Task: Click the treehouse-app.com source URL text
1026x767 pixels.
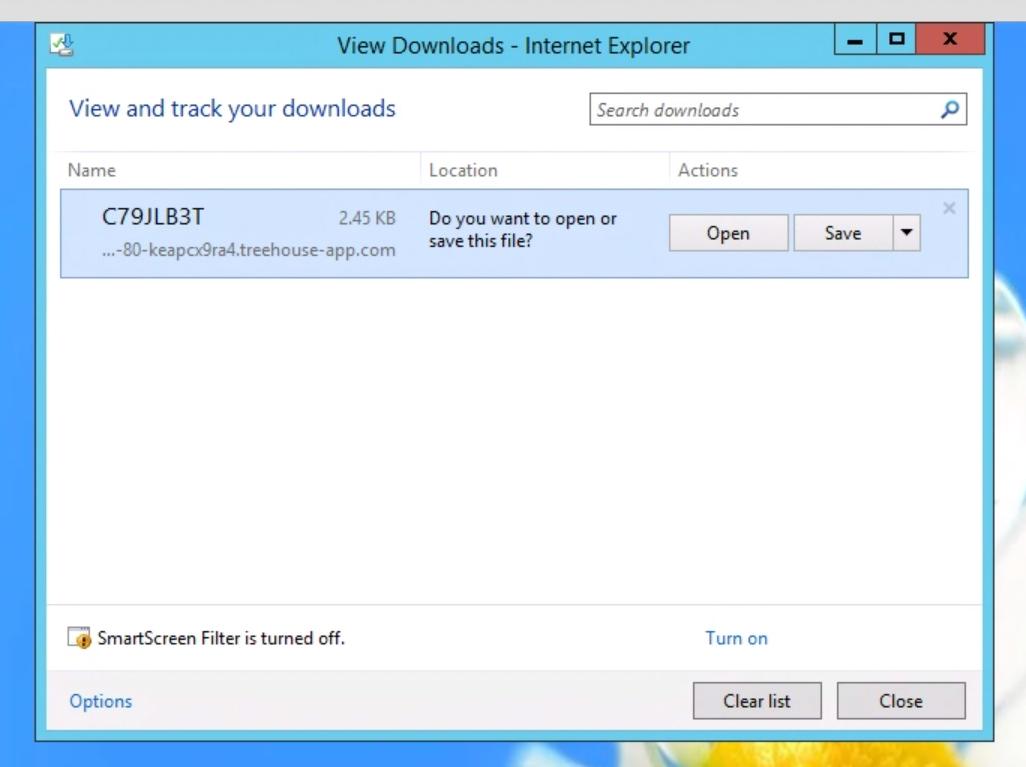Action: pos(249,250)
